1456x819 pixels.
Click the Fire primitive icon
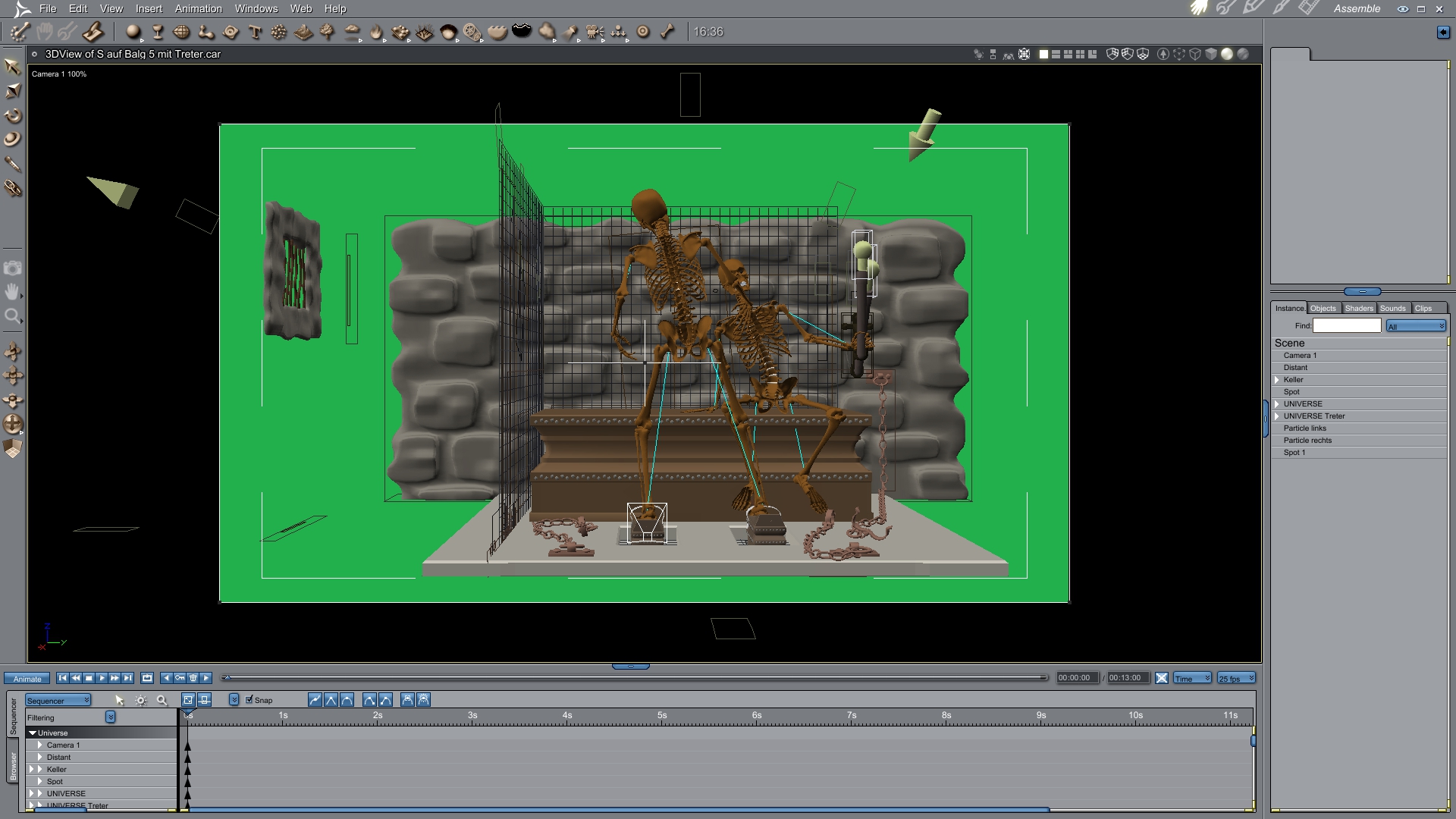click(376, 32)
